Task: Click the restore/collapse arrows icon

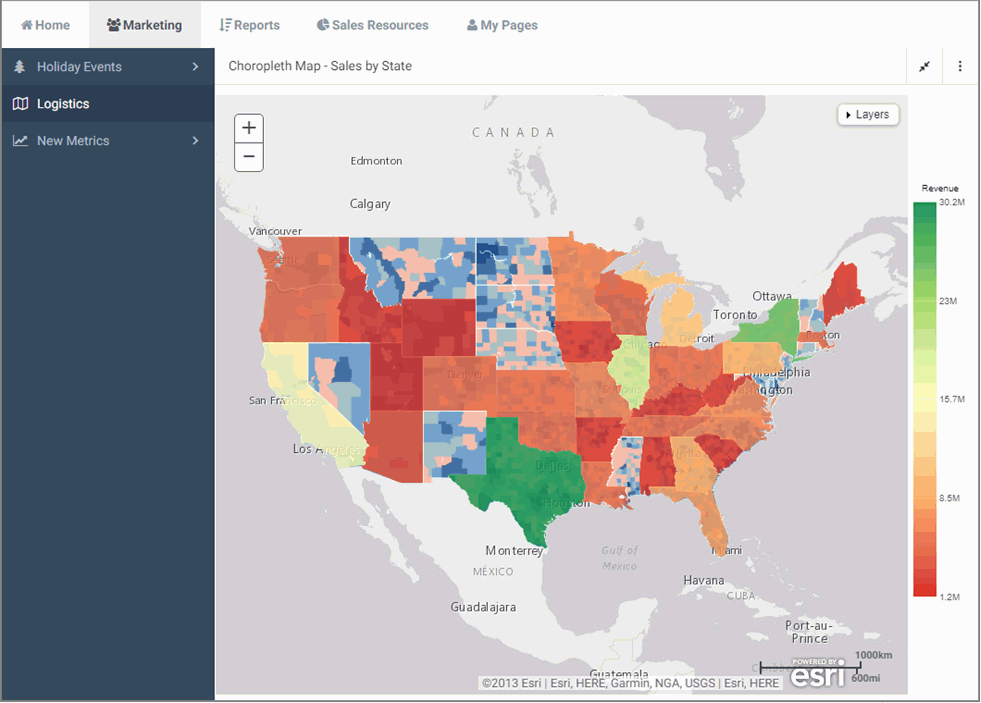Action: coord(925,66)
